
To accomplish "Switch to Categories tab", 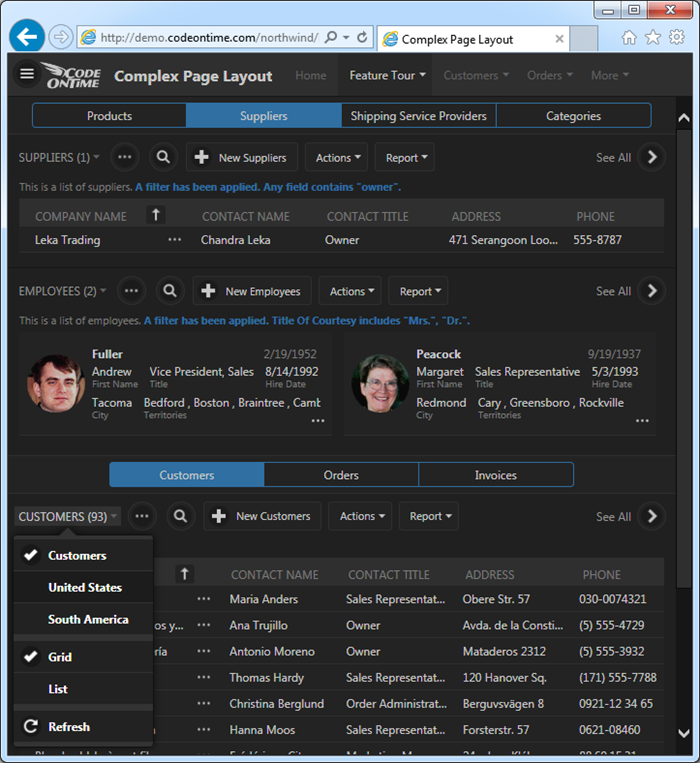I will (x=574, y=116).
